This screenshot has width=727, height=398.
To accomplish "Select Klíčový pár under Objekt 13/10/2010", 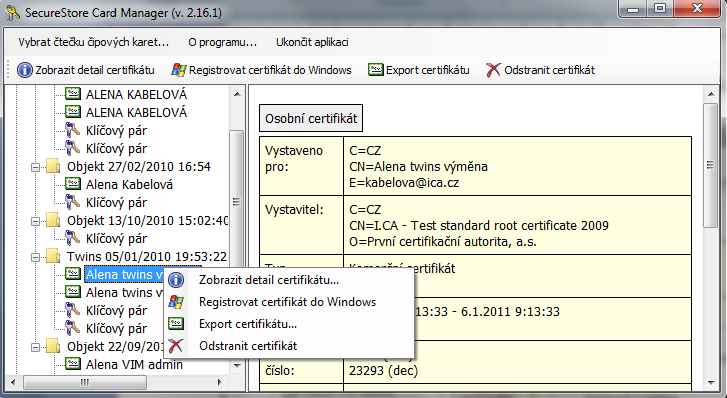I will coord(116,238).
